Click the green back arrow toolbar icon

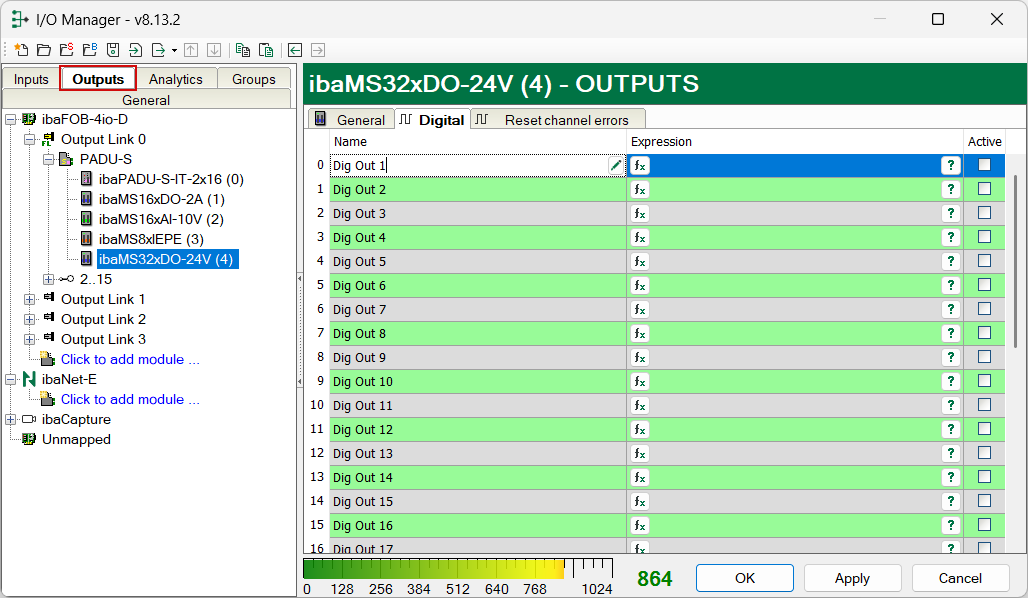click(x=295, y=49)
